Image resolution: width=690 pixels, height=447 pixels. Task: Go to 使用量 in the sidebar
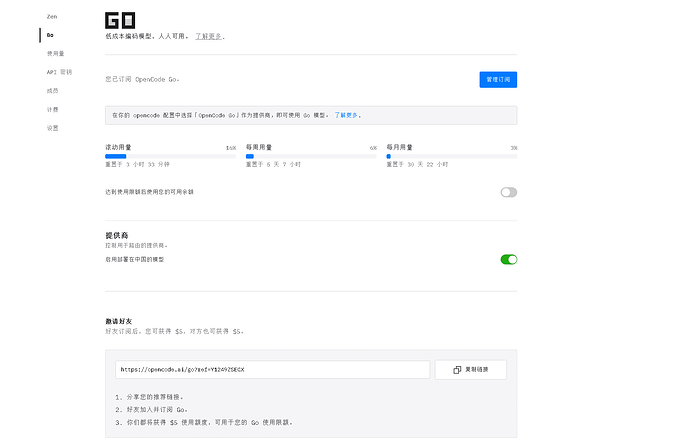[55, 54]
